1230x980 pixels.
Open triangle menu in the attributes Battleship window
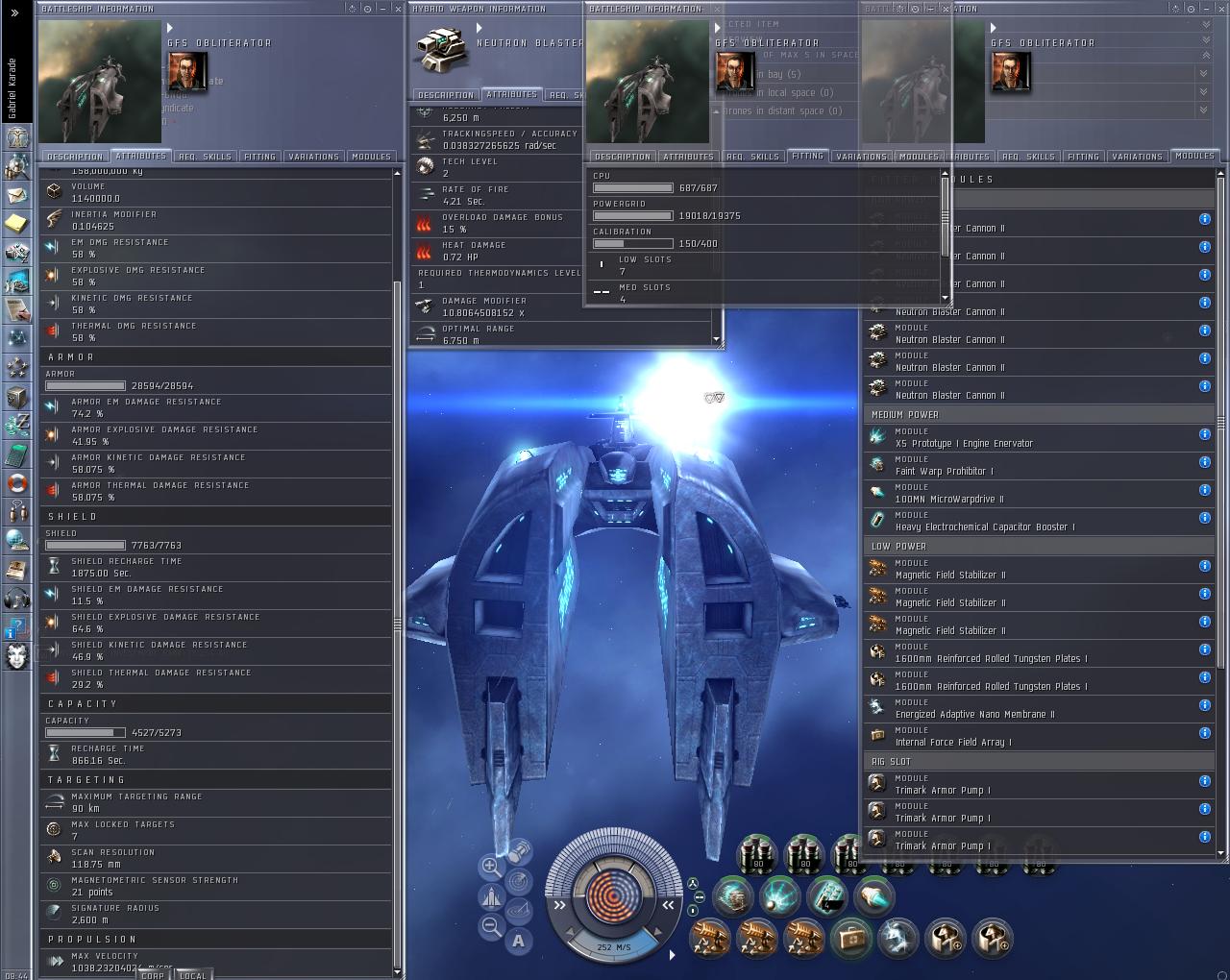tap(170, 28)
